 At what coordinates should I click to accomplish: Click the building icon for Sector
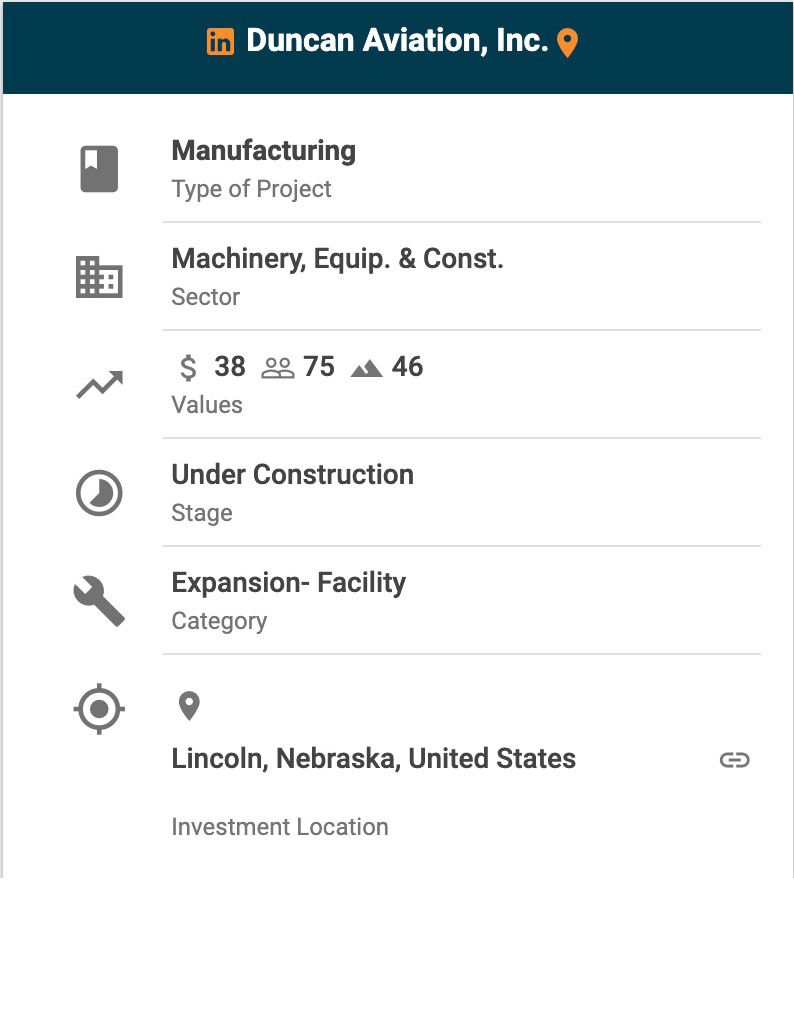pyautogui.click(x=99, y=277)
